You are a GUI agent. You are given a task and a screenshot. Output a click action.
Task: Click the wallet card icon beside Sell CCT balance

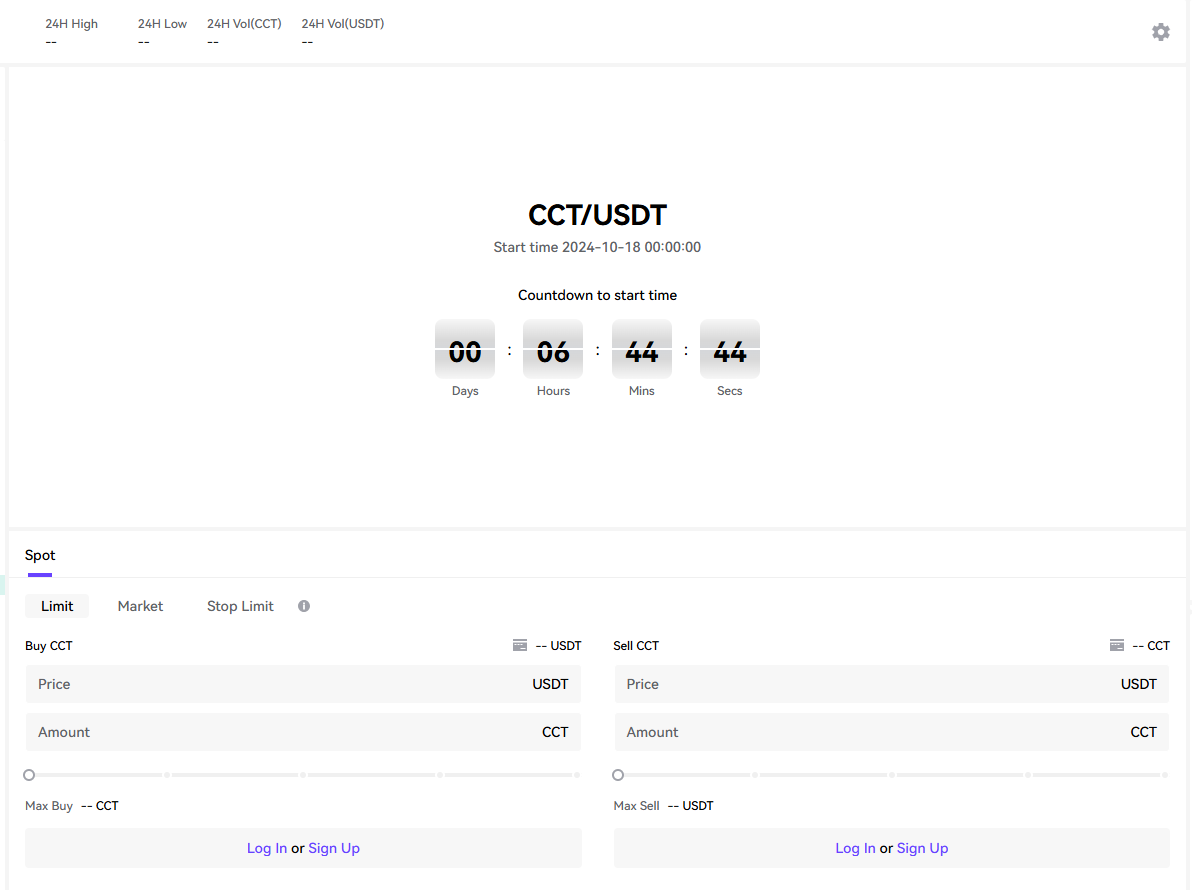pyautogui.click(x=1117, y=645)
